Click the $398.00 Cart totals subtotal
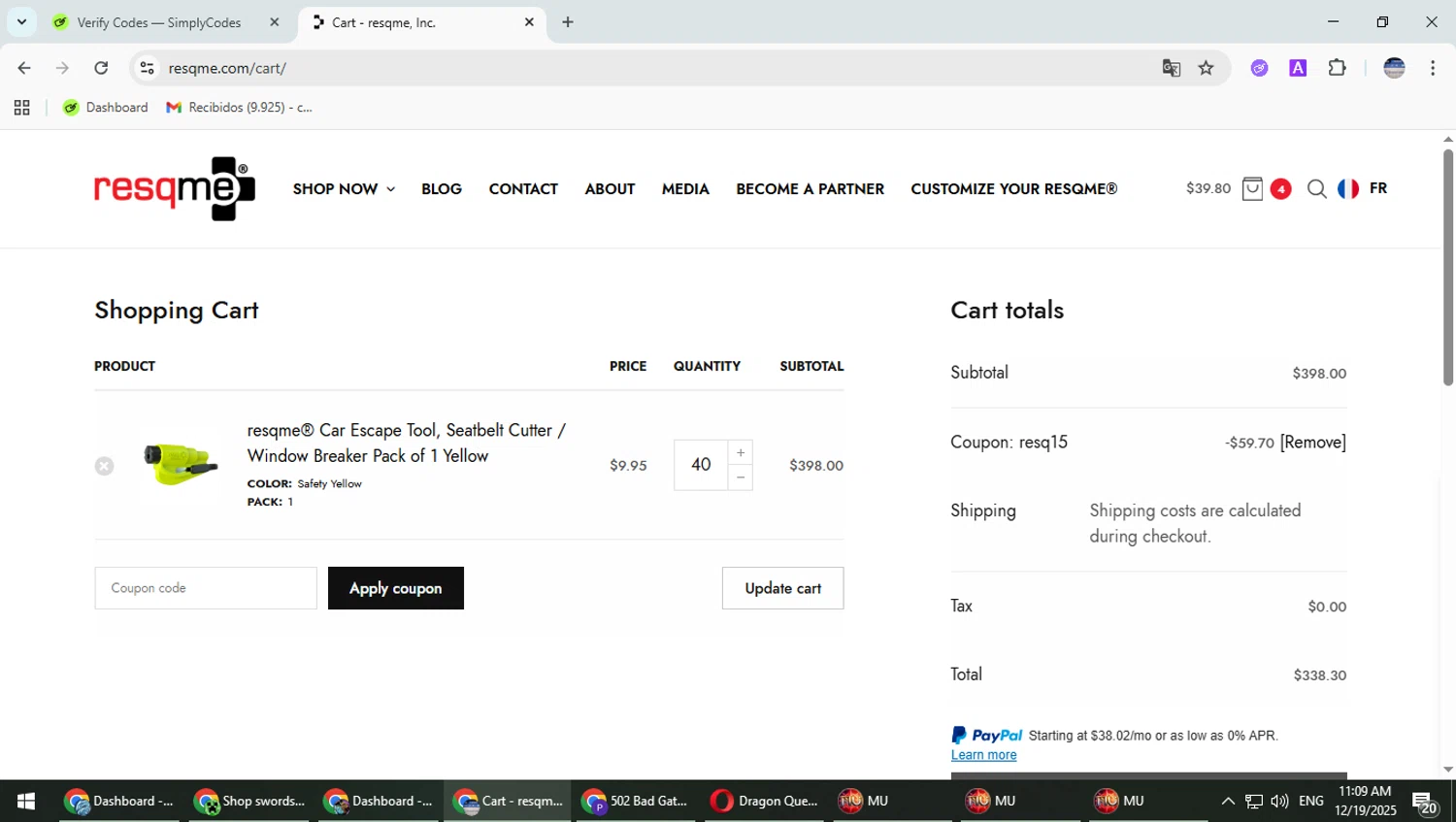This screenshot has width=1456, height=822. [x=1319, y=374]
